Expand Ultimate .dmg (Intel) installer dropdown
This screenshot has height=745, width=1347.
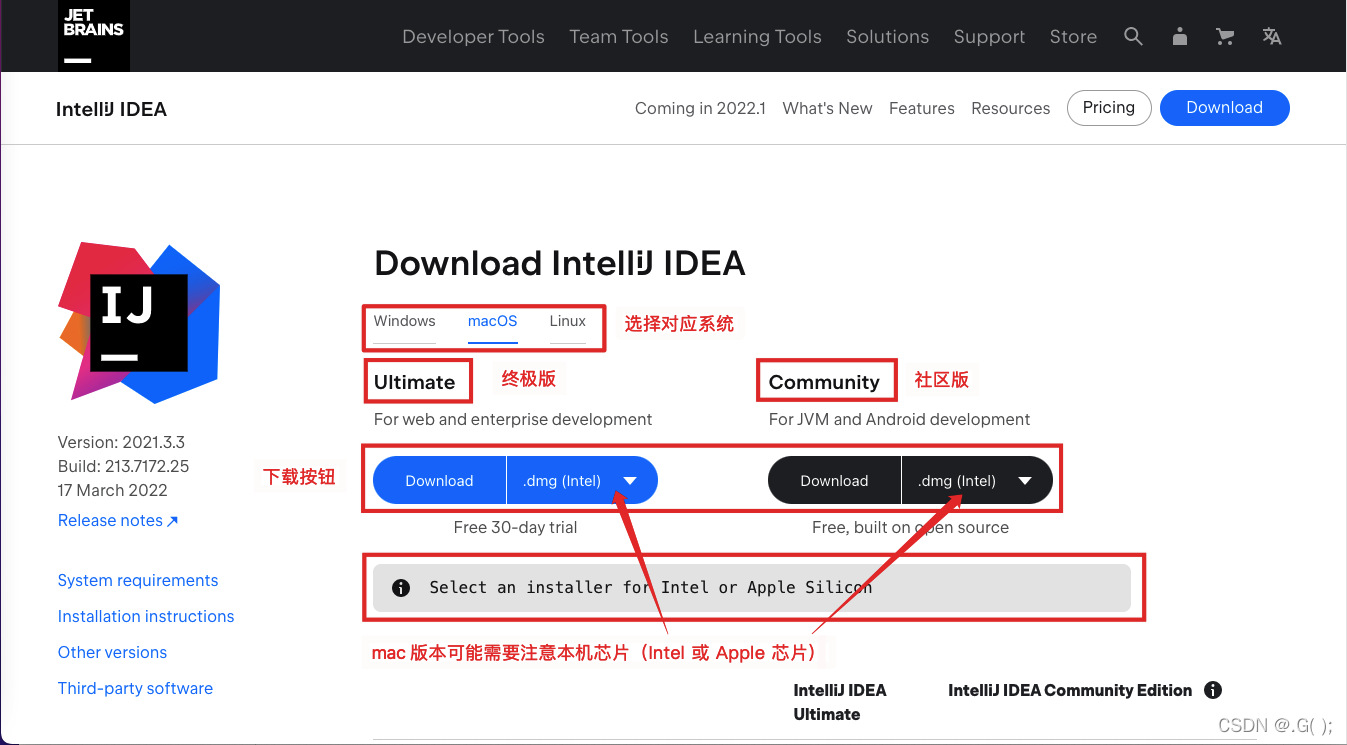pos(583,480)
